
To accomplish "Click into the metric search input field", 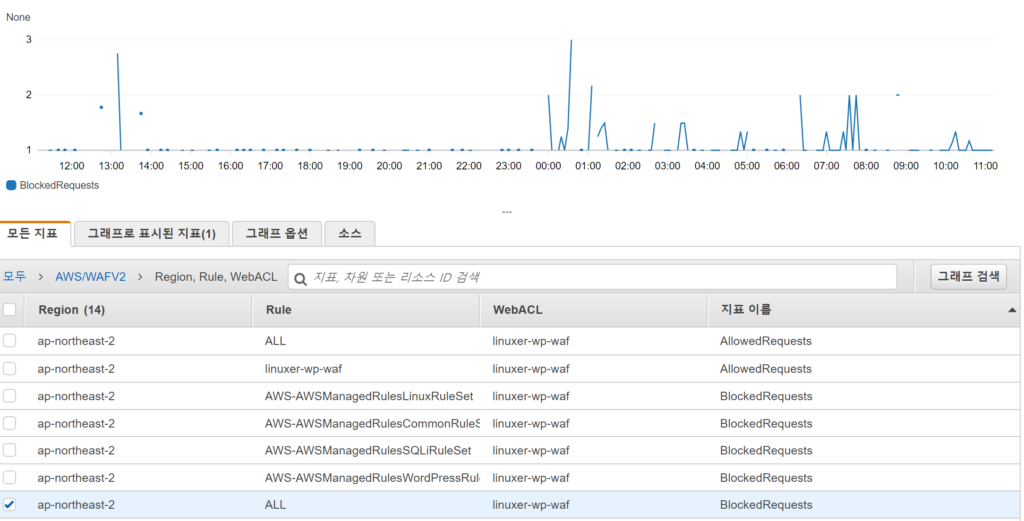I will click(x=600, y=277).
